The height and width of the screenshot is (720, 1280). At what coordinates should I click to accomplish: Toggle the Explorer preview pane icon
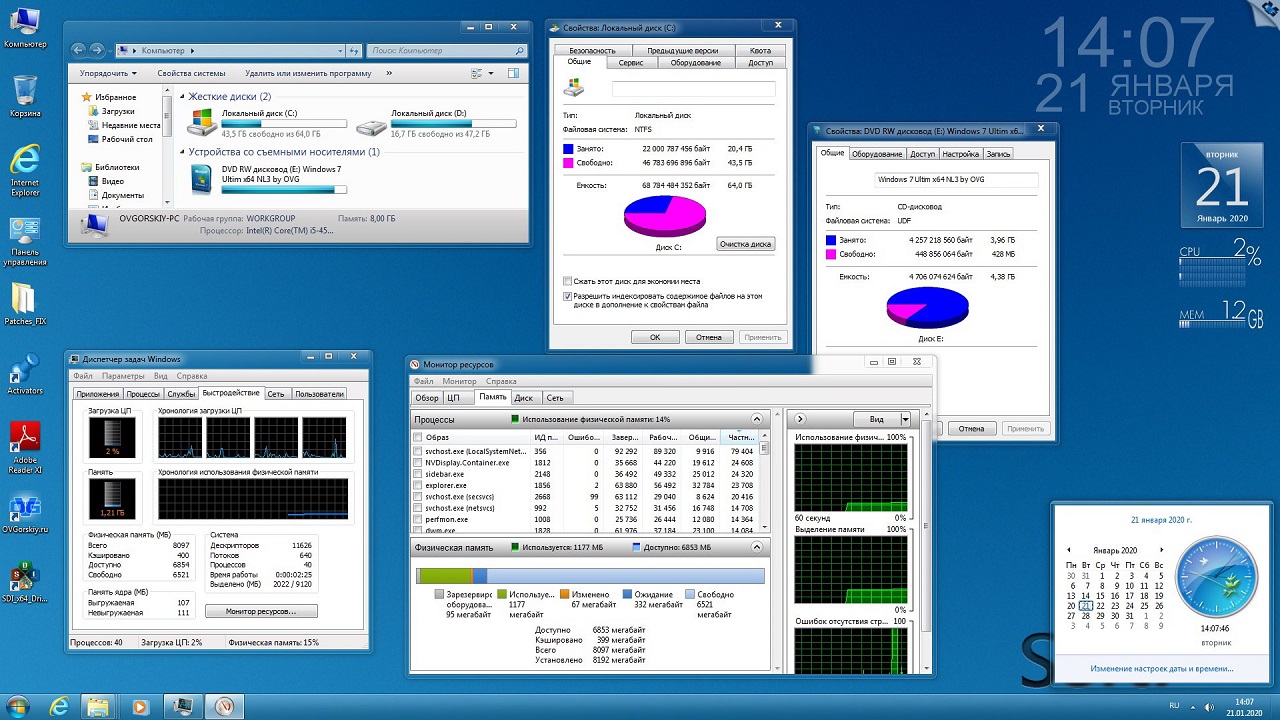tap(513, 73)
